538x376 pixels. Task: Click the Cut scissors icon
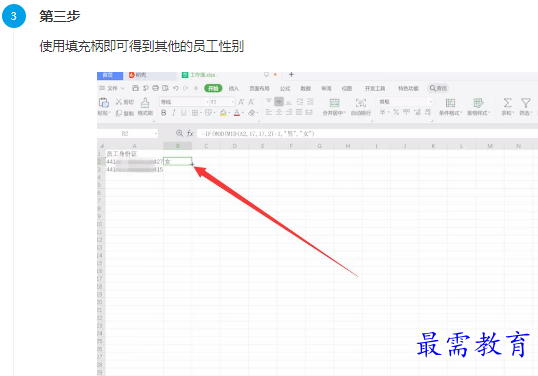pos(119,102)
